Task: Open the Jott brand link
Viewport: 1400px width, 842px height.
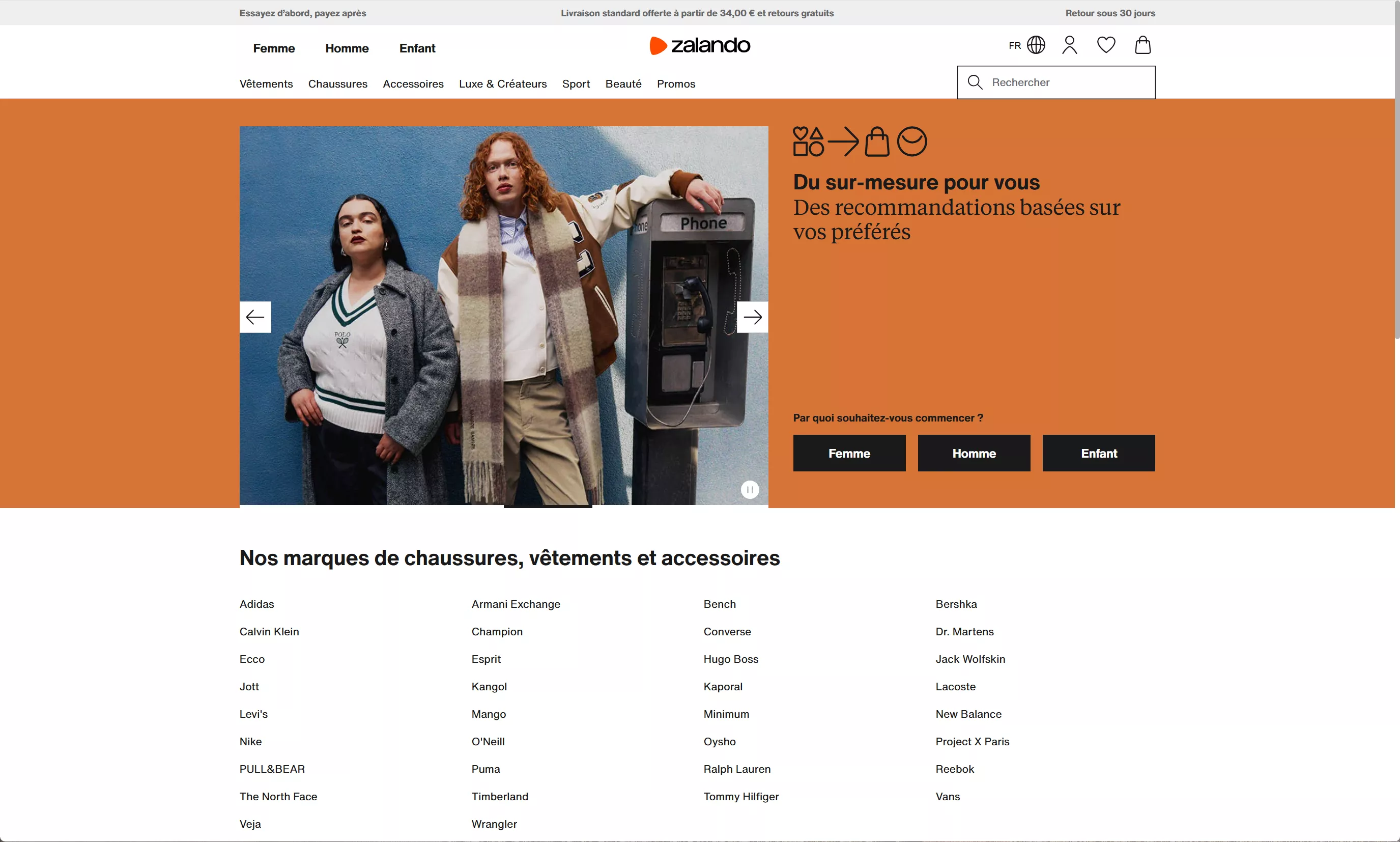Action: (249, 687)
